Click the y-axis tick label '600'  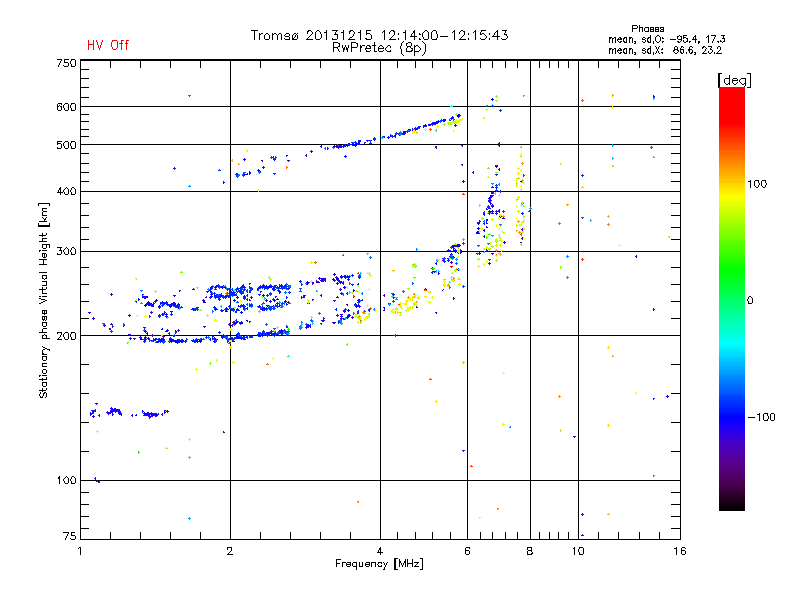click(66, 107)
